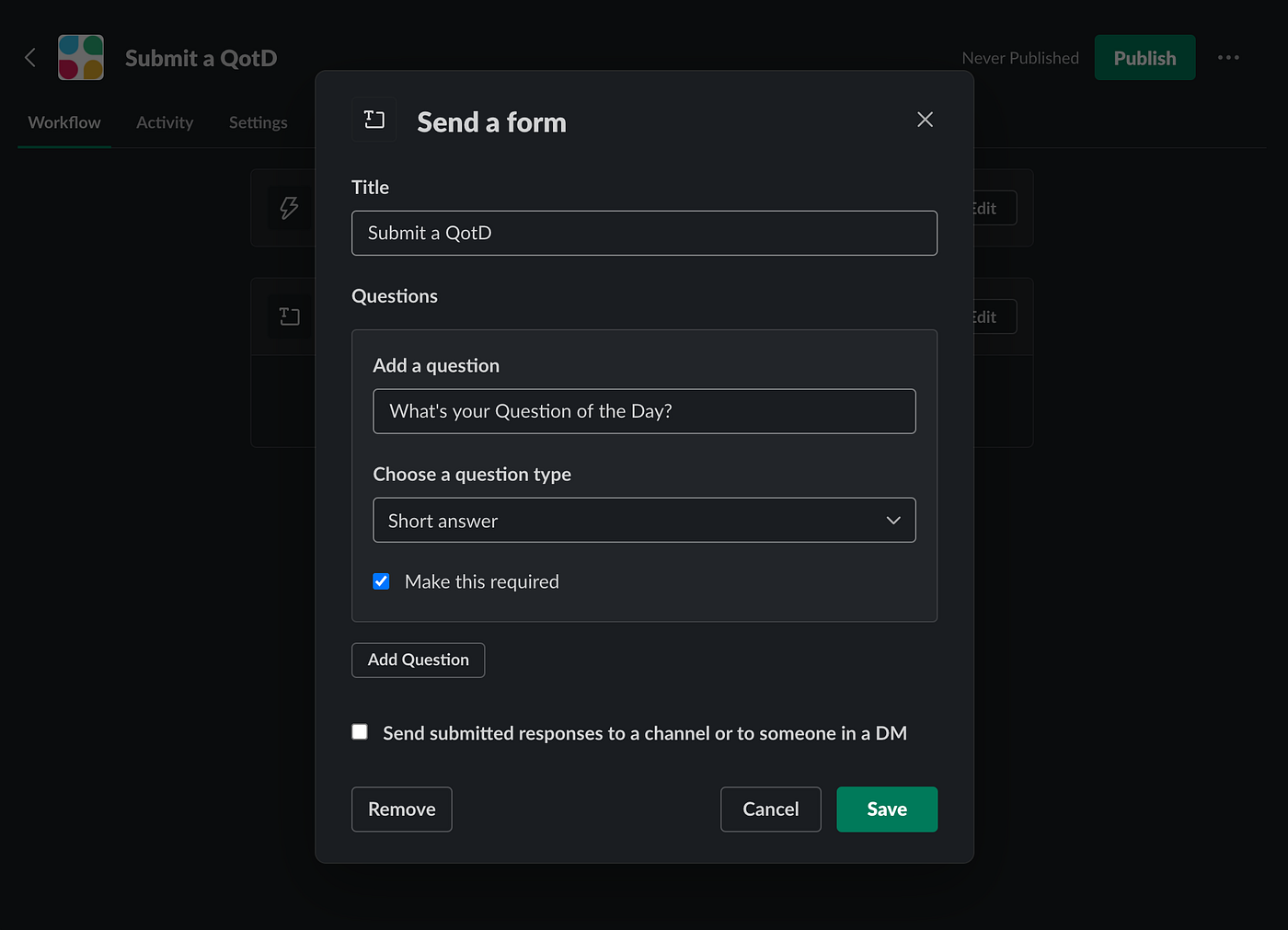Save the form
Image resolution: width=1288 pixels, height=930 pixels.
click(x=886, y=809)
